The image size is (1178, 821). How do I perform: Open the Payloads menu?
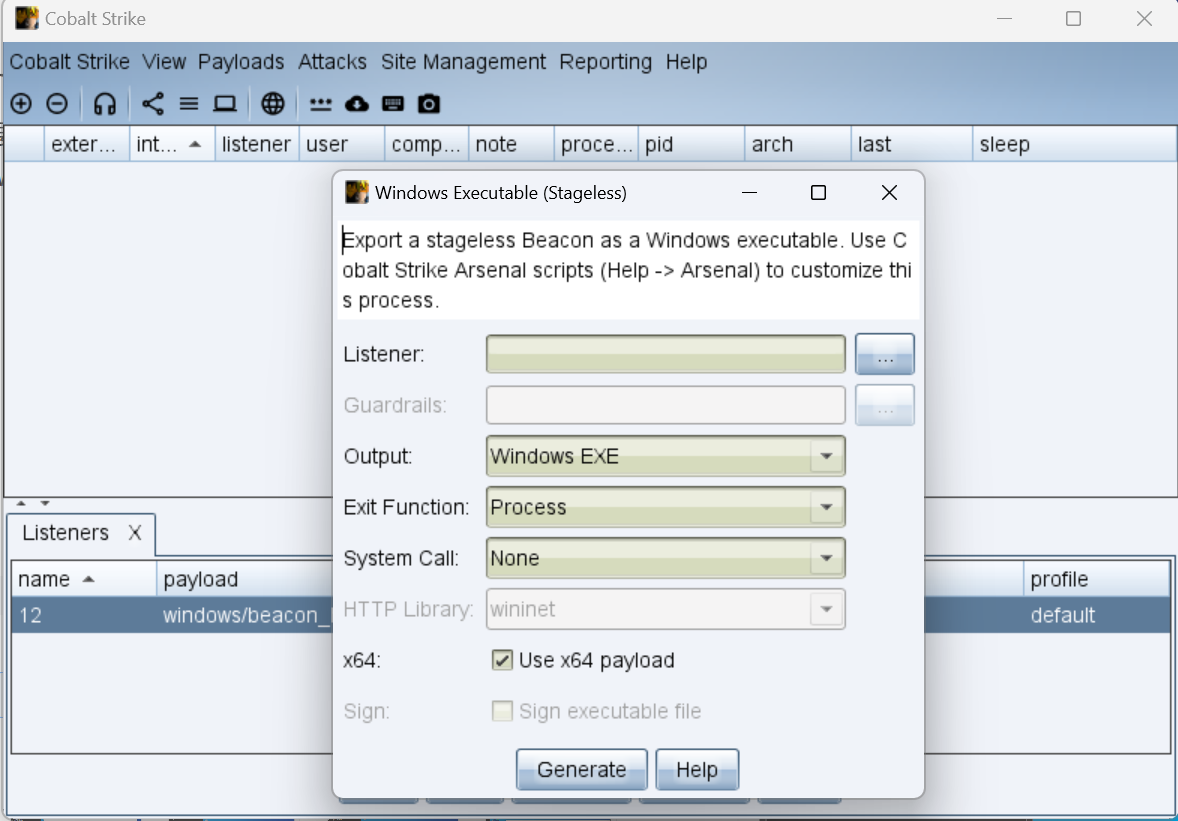click(x=241, y=62)
